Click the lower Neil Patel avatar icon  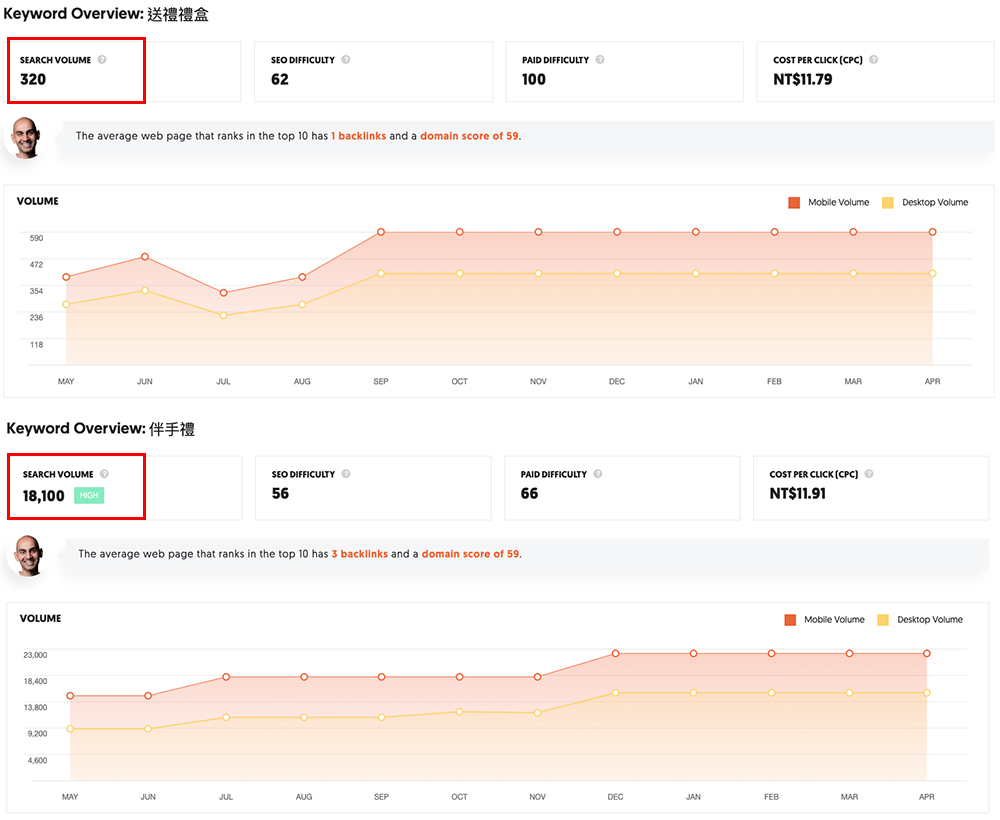point(27,554)
